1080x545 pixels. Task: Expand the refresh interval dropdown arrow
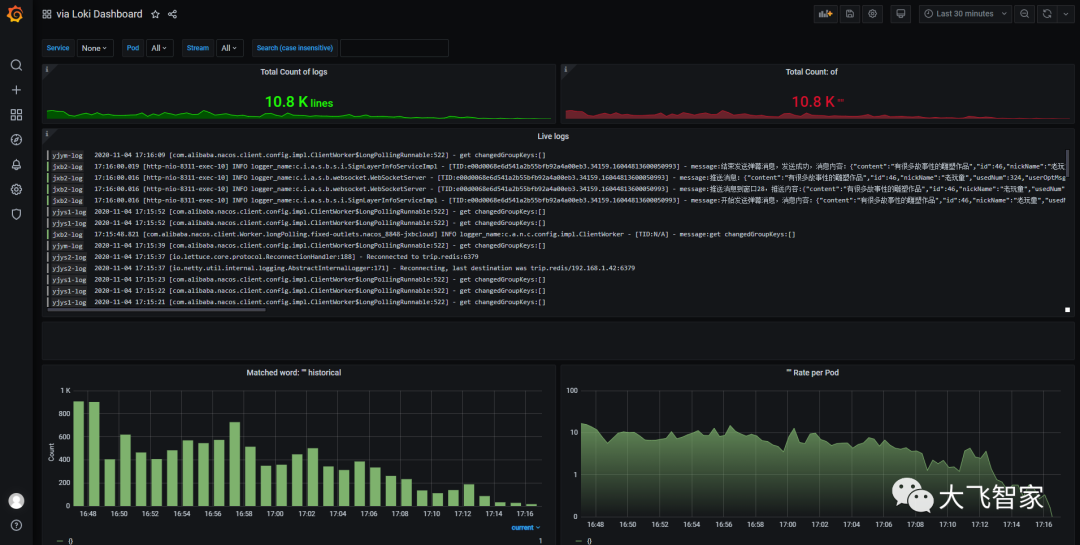click(1066, 14)
